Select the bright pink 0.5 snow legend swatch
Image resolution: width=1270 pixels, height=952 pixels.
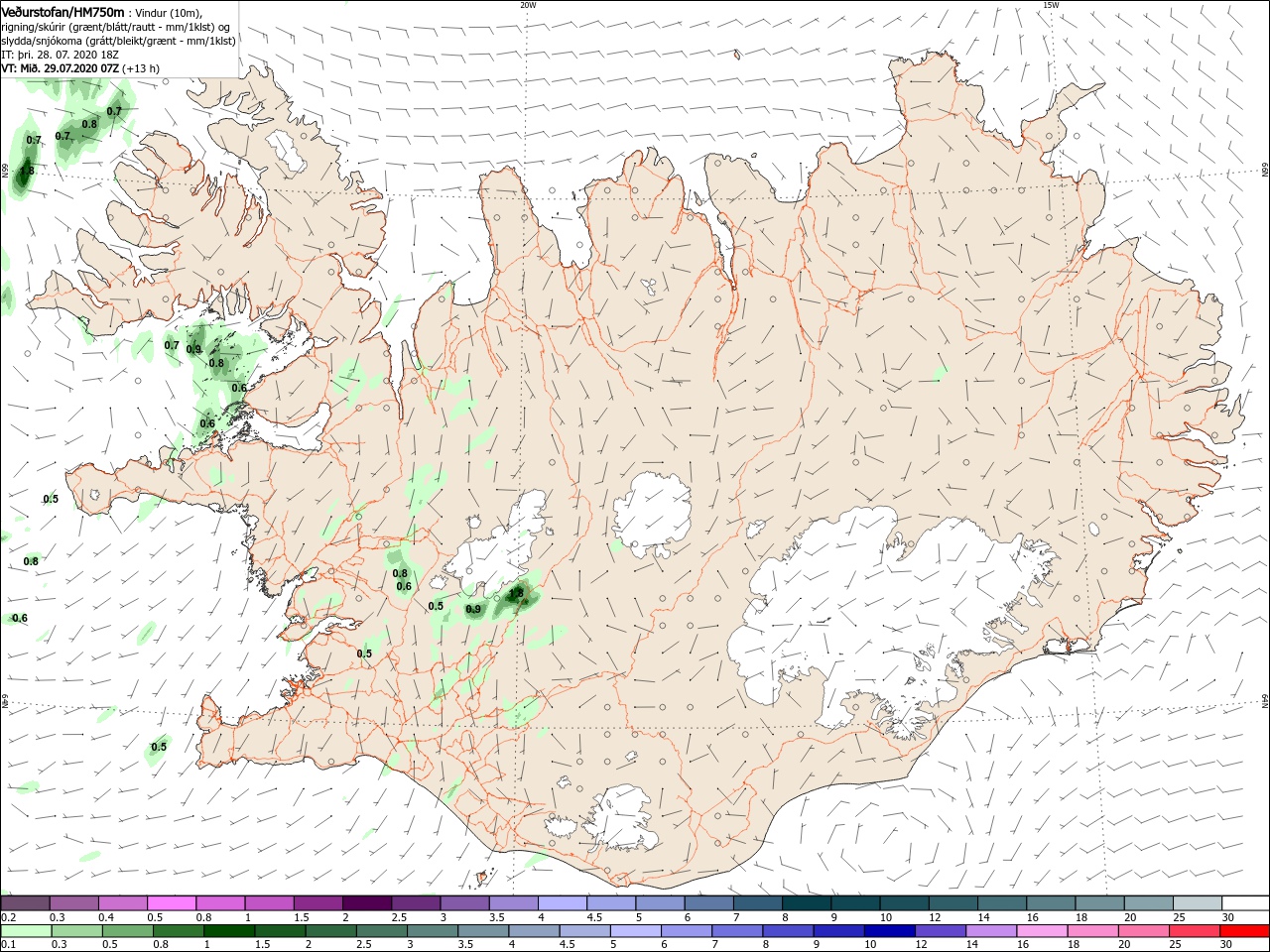point(171,903)
